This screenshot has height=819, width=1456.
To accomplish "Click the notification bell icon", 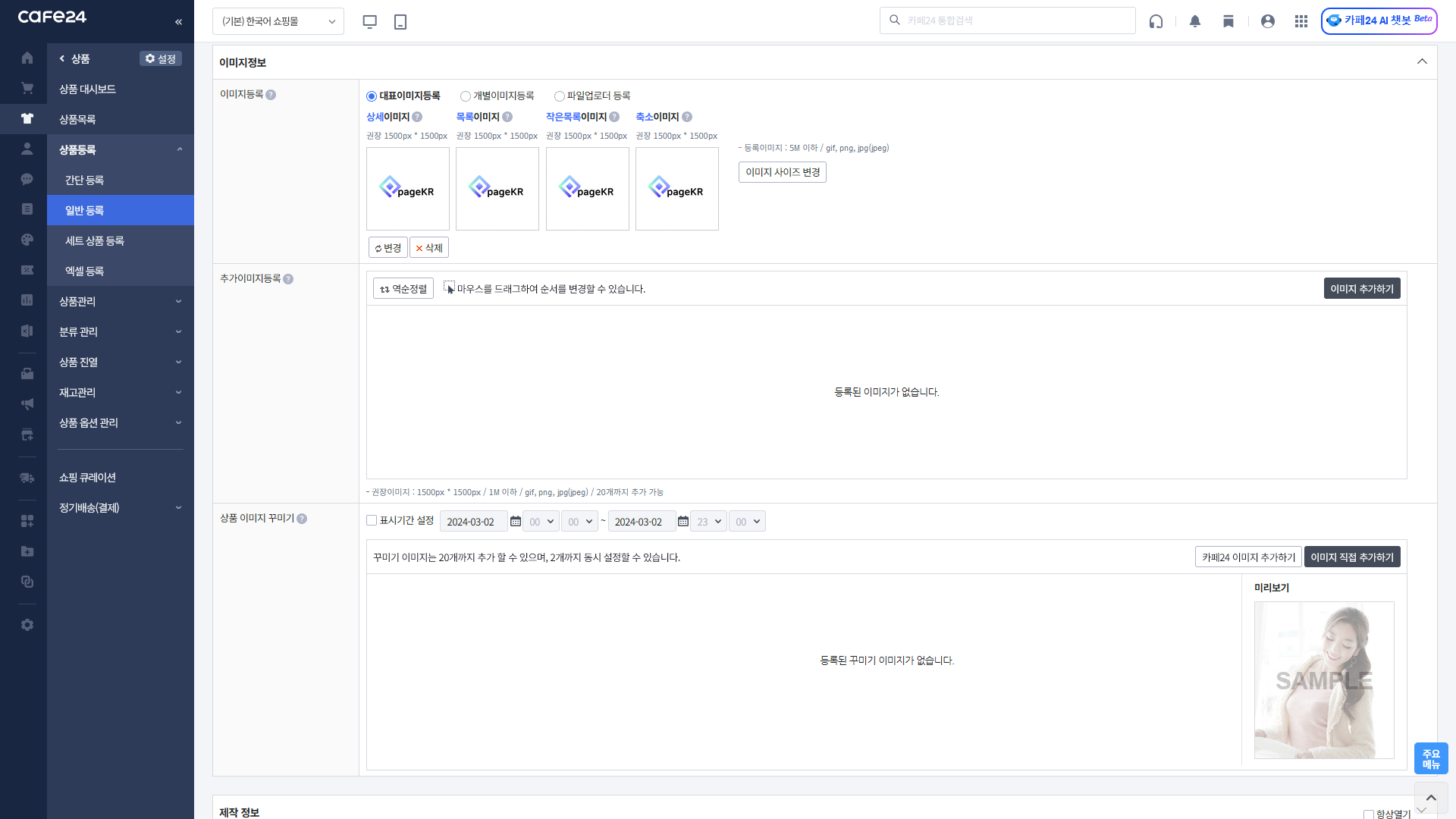I will [1195, 21].
